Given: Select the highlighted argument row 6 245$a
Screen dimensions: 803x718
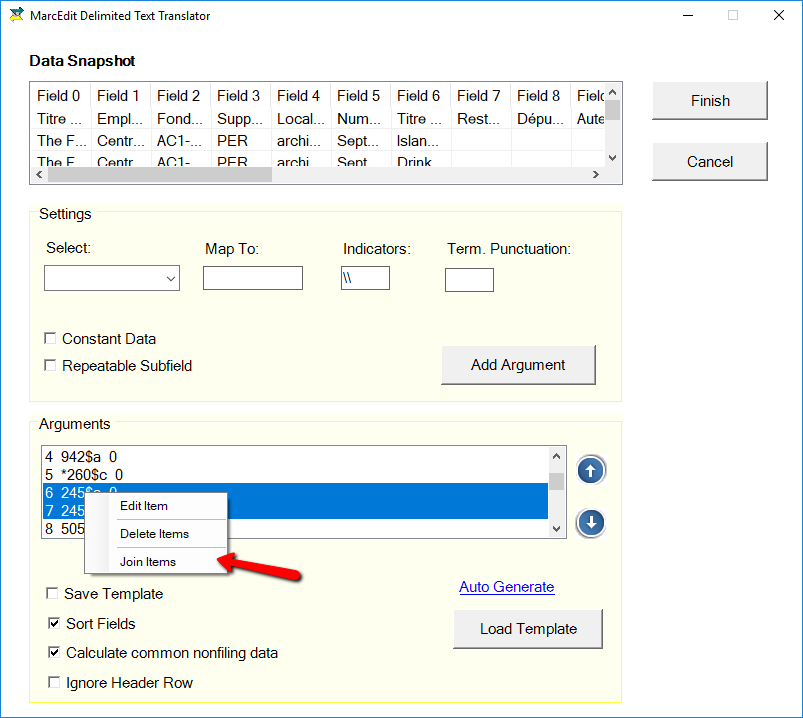Looking at the screenshot, I should tap(295, 492).
